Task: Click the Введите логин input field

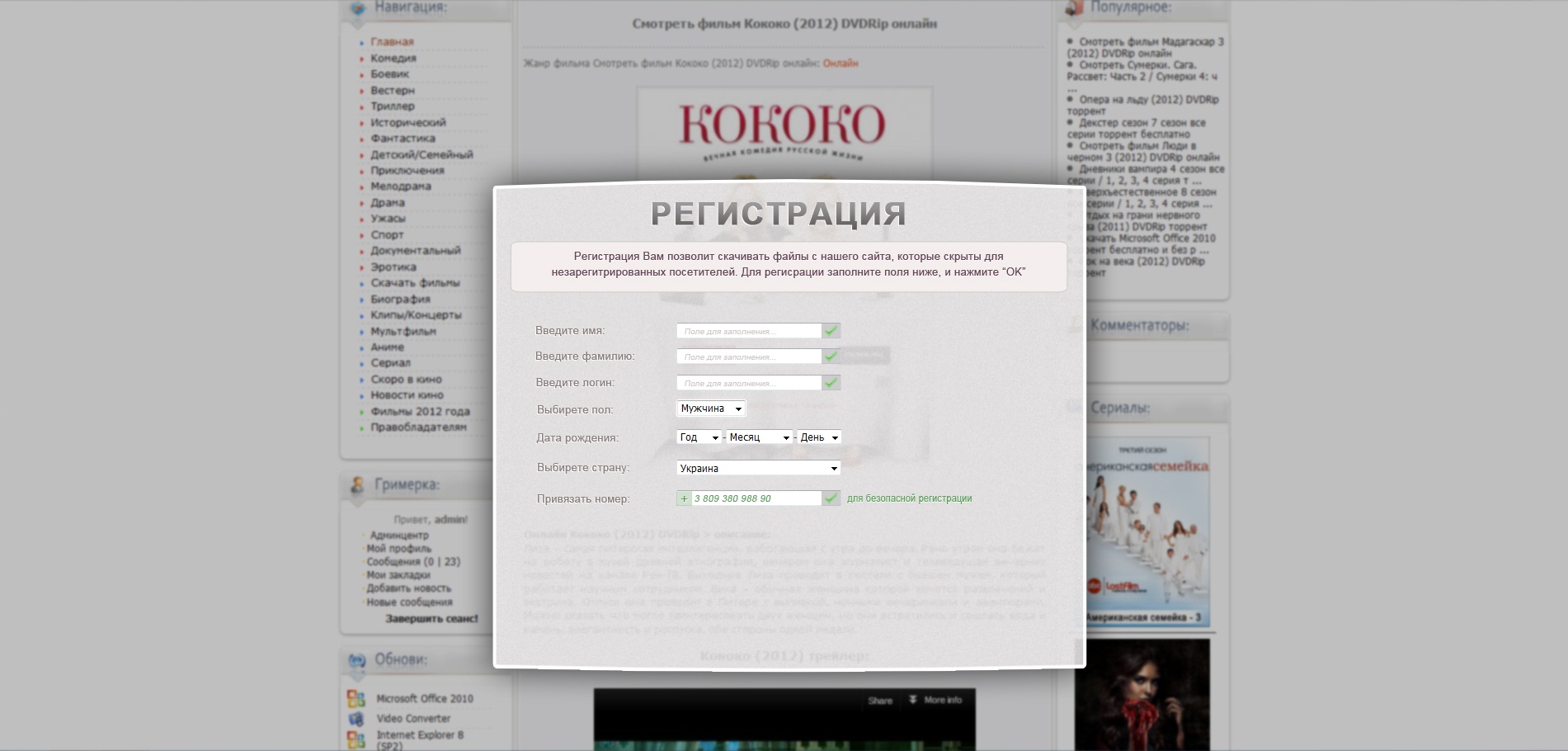Action: pyautogui.click(x=749, y=383)
